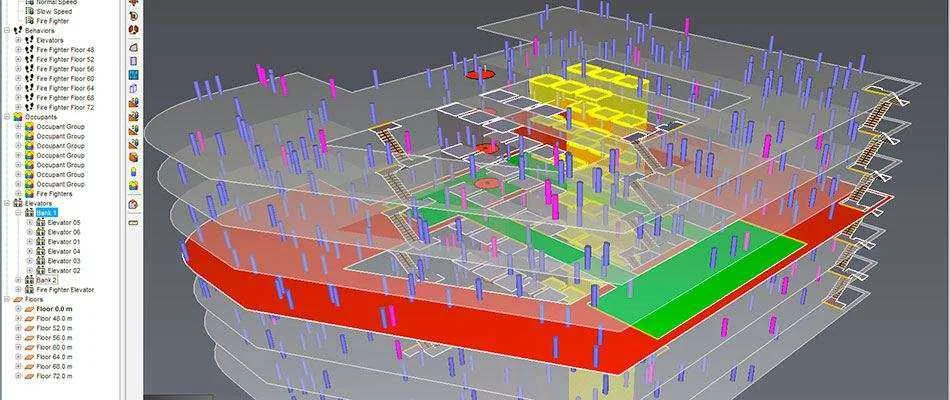Image resolution: width=950 pixels, height=400 pixels.
Task: Expand the Floor 60.0 m node
Action: click(18, 347)
